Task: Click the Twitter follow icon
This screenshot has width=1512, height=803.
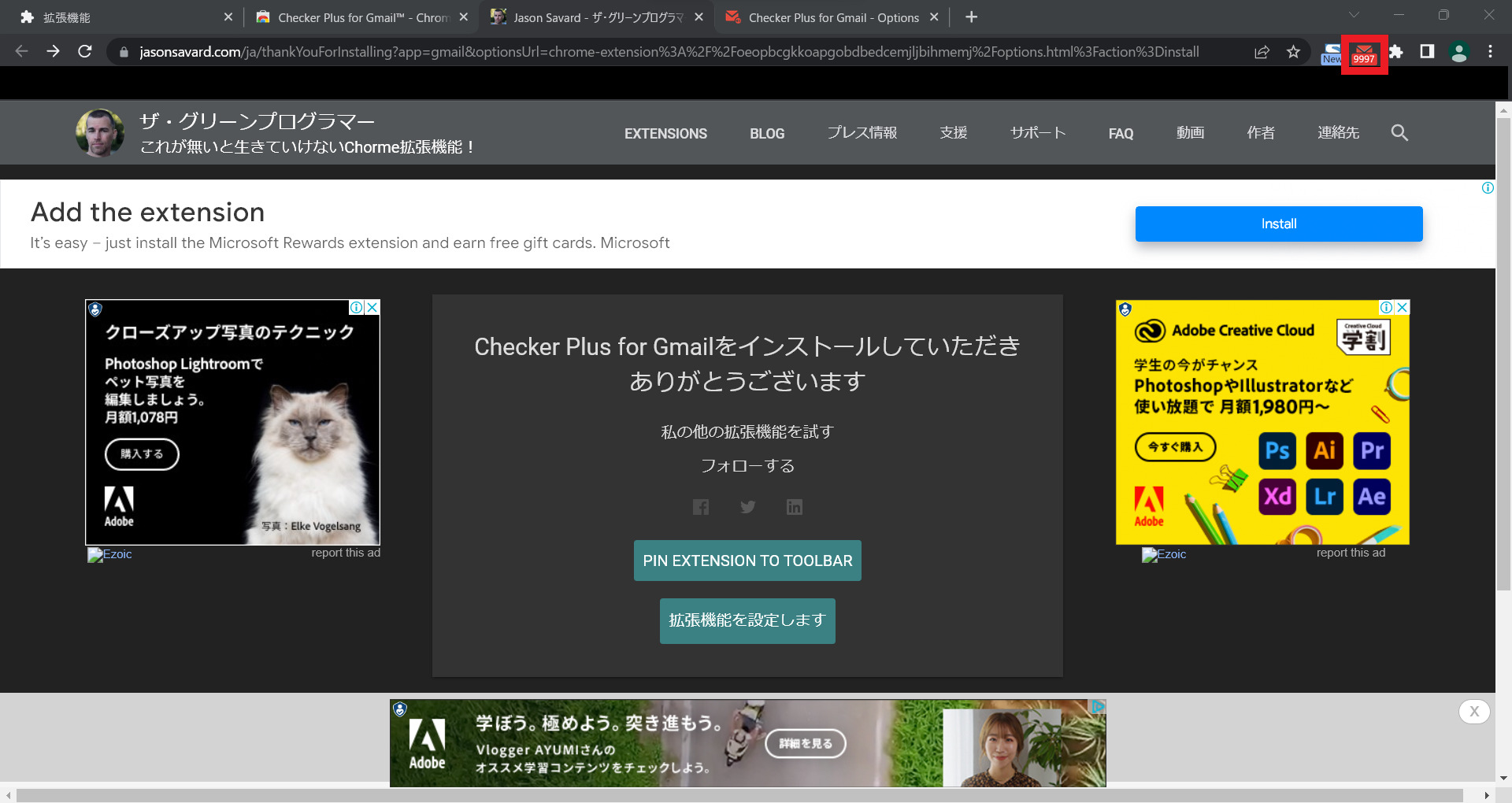Action: (x=748, y=507)
